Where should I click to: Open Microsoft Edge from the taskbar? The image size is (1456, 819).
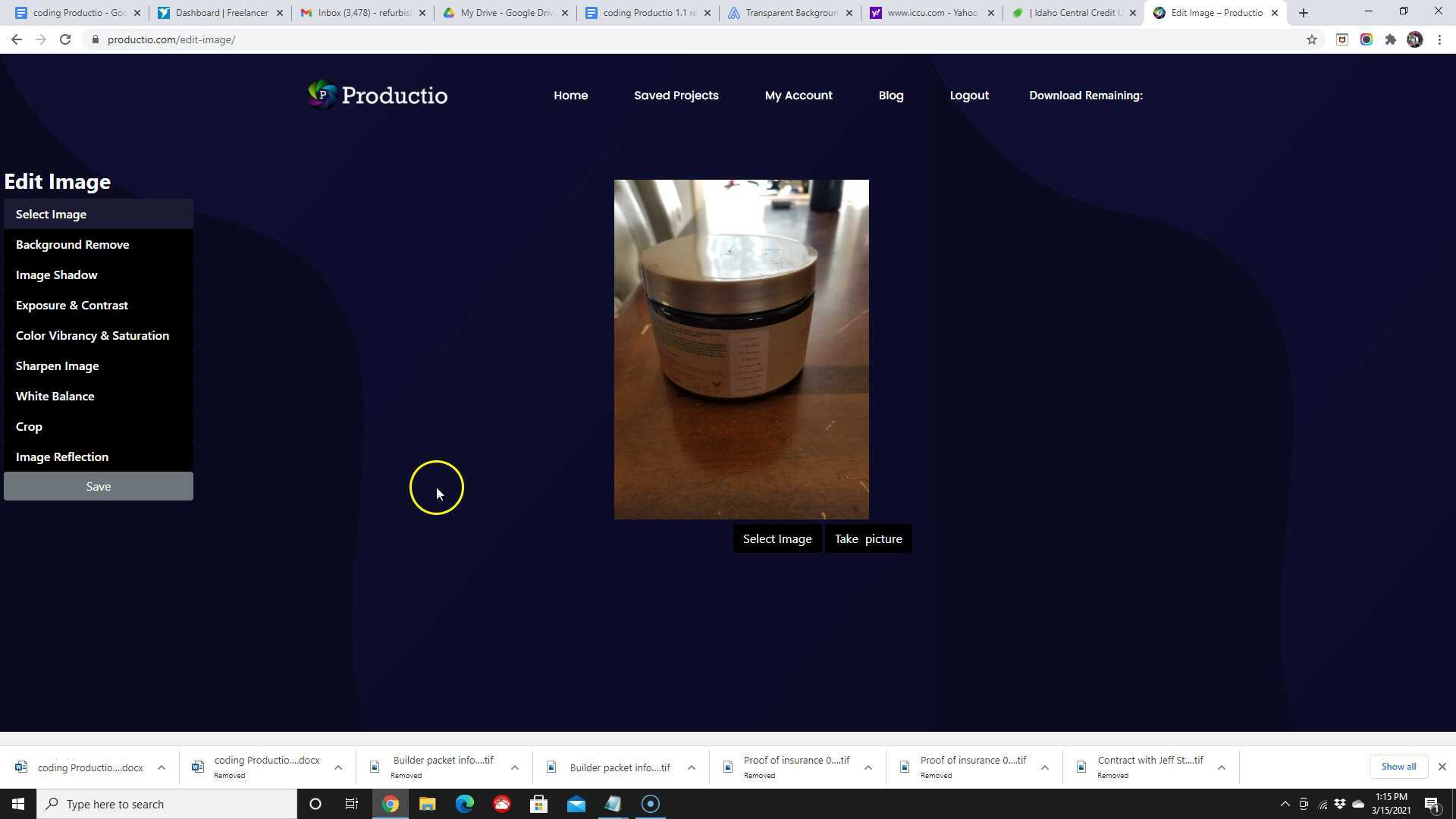tap(464, 804)
